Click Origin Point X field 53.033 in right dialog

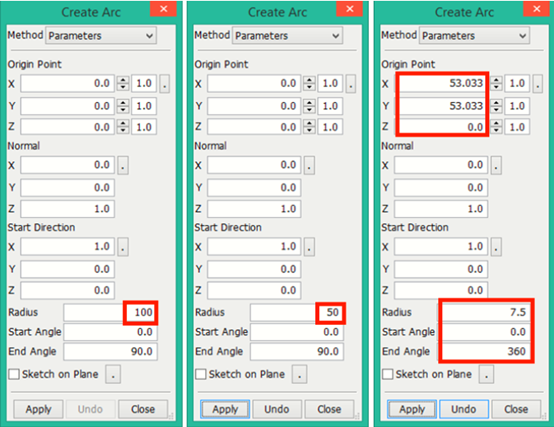[x=441, y=83]
